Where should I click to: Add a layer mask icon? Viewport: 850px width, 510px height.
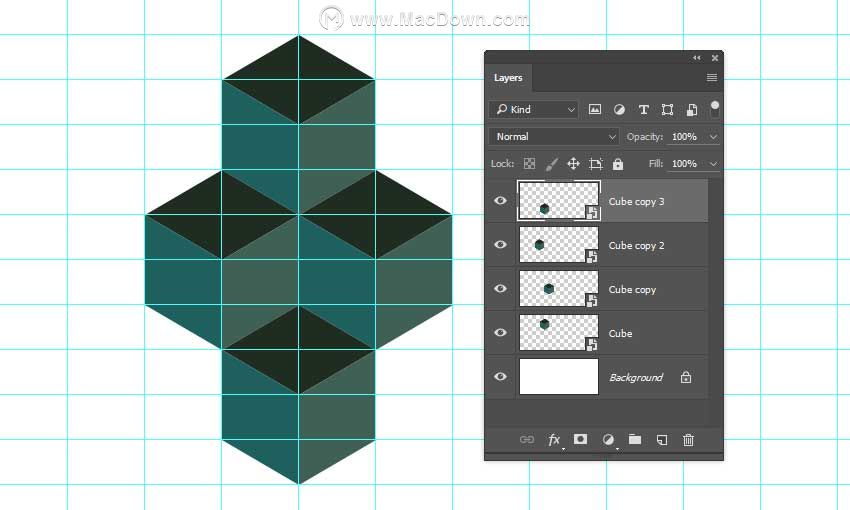[x=581, y=439]
